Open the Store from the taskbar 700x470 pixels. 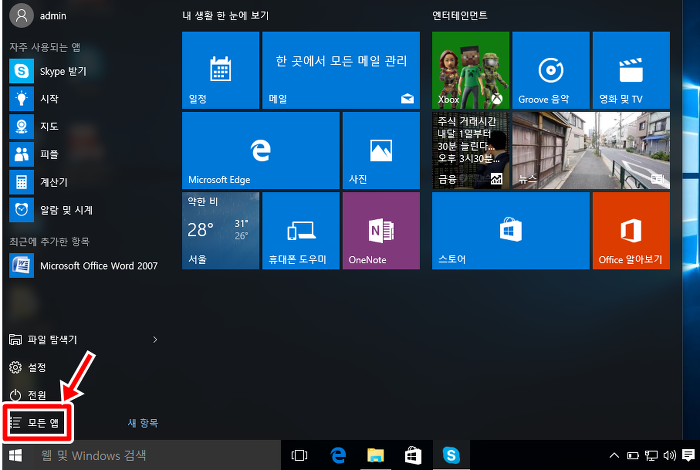tap(413, 455)
